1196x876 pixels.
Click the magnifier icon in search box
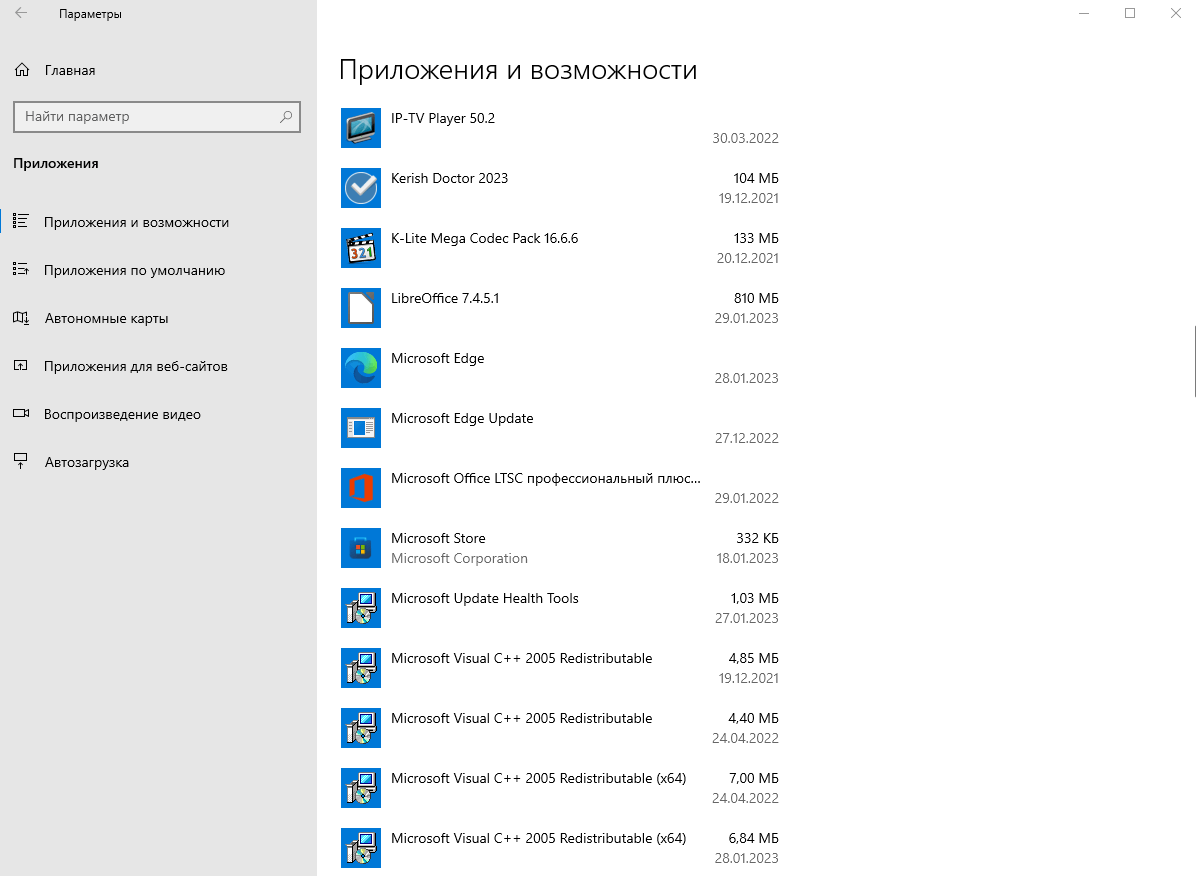coord(286,117)
